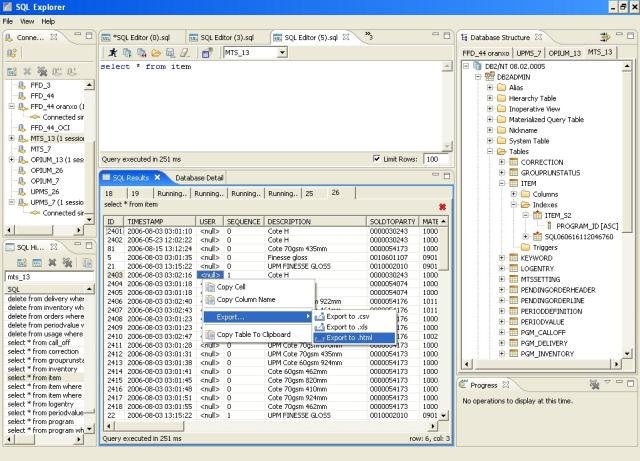Click the first icon in SQL History toolbar
640x461 pixels.
point(22,263)
